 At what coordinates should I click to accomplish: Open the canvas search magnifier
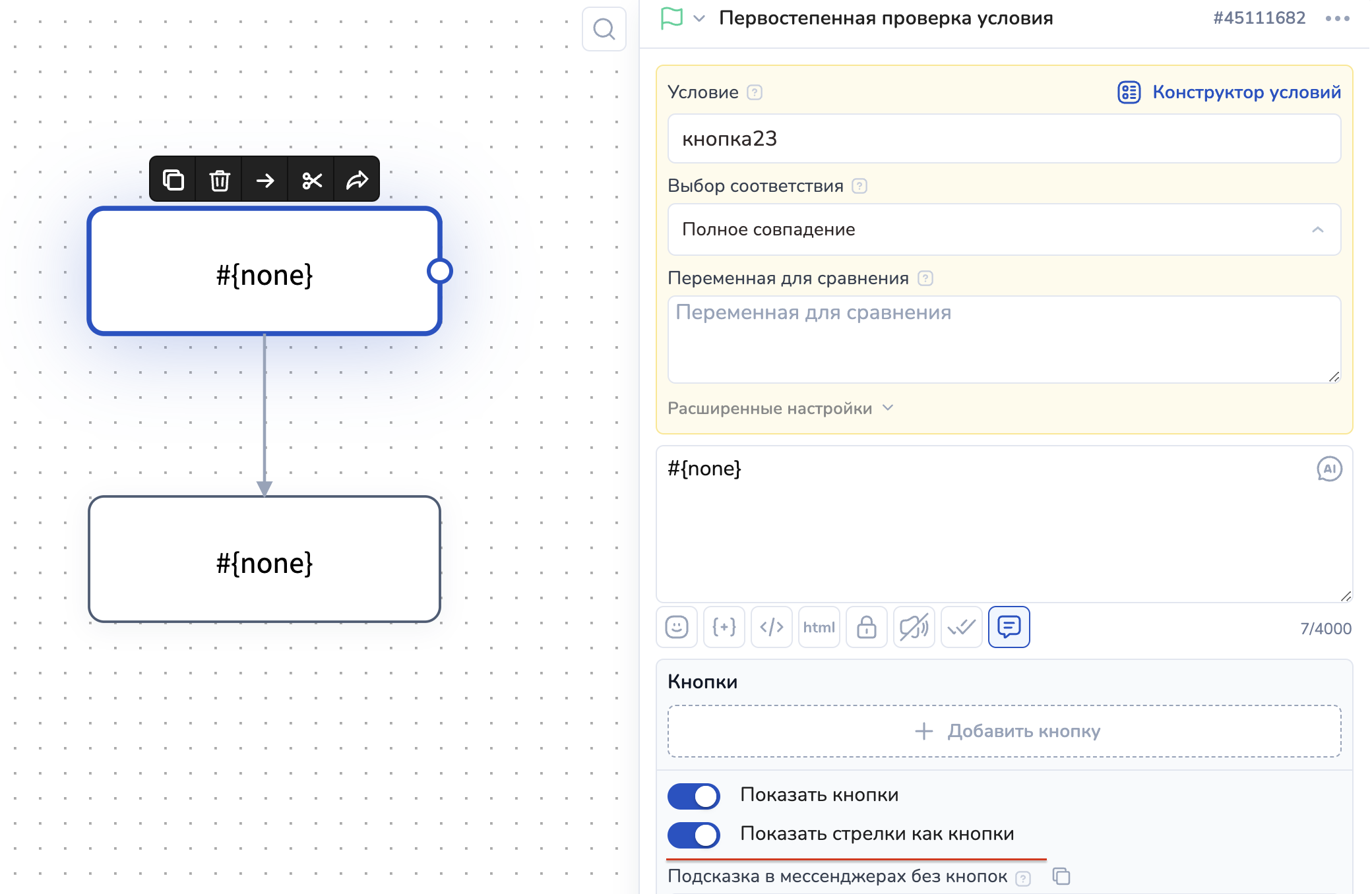click(604, 29)
